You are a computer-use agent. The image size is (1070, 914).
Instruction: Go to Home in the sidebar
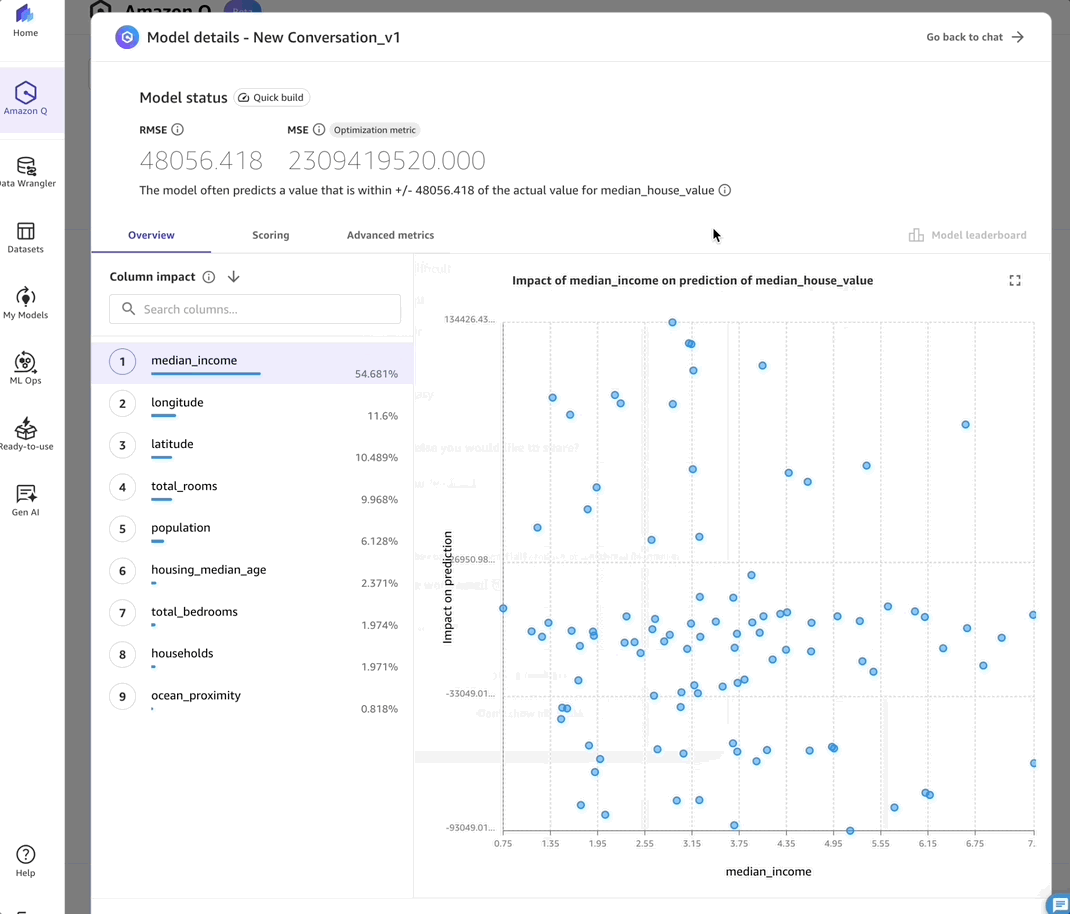point(25,20)
